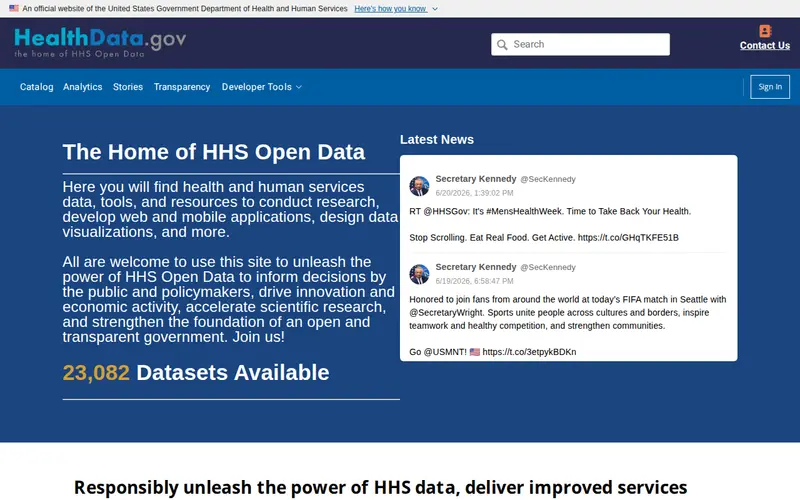
Task: Click the Sign In button
Action: (x=770, y=87)
